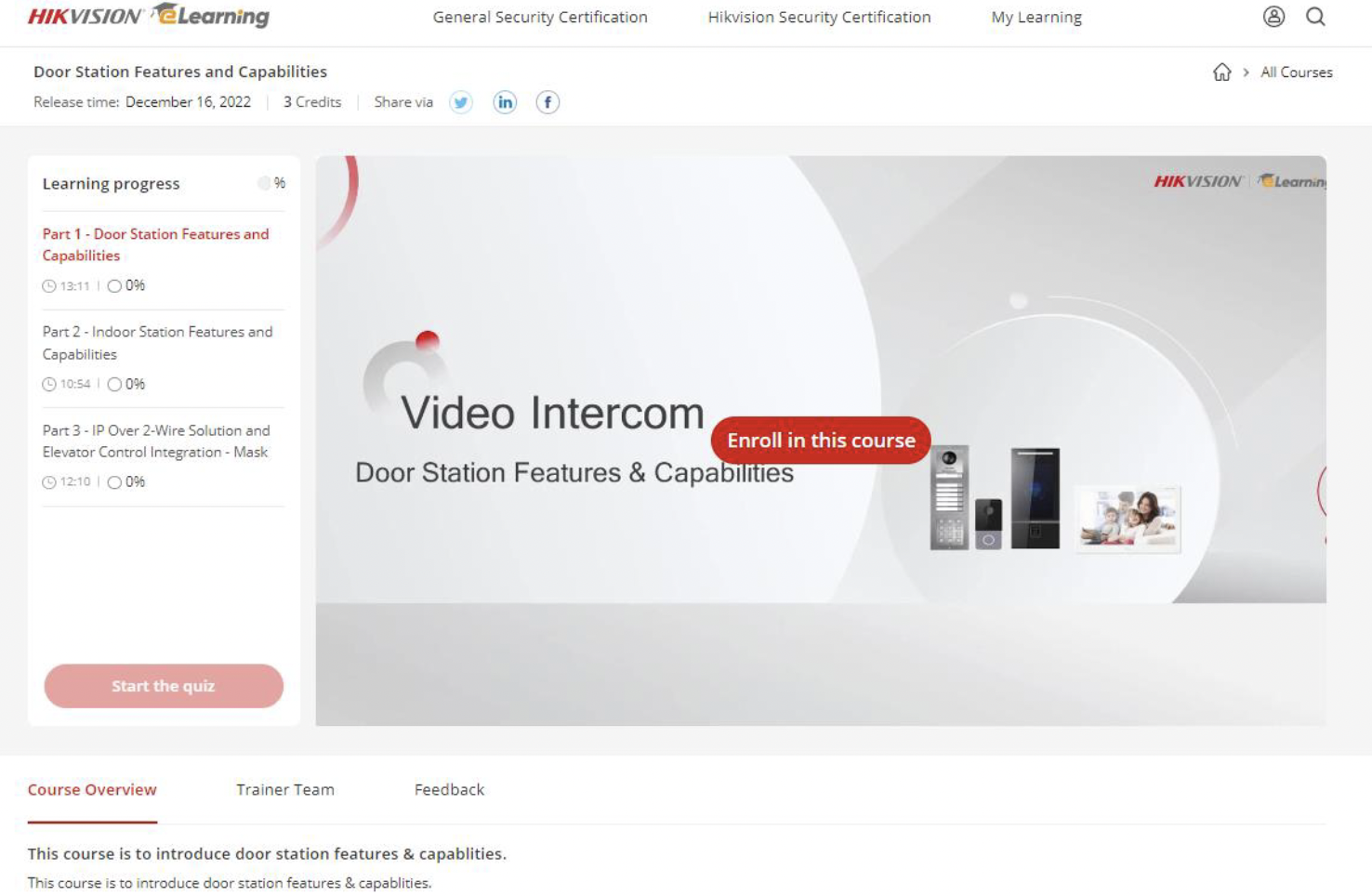This screenshot has height=896, width=1372.
Task: Select Part 2 Indoor Station lesson
Action: (x=157, y=343)
